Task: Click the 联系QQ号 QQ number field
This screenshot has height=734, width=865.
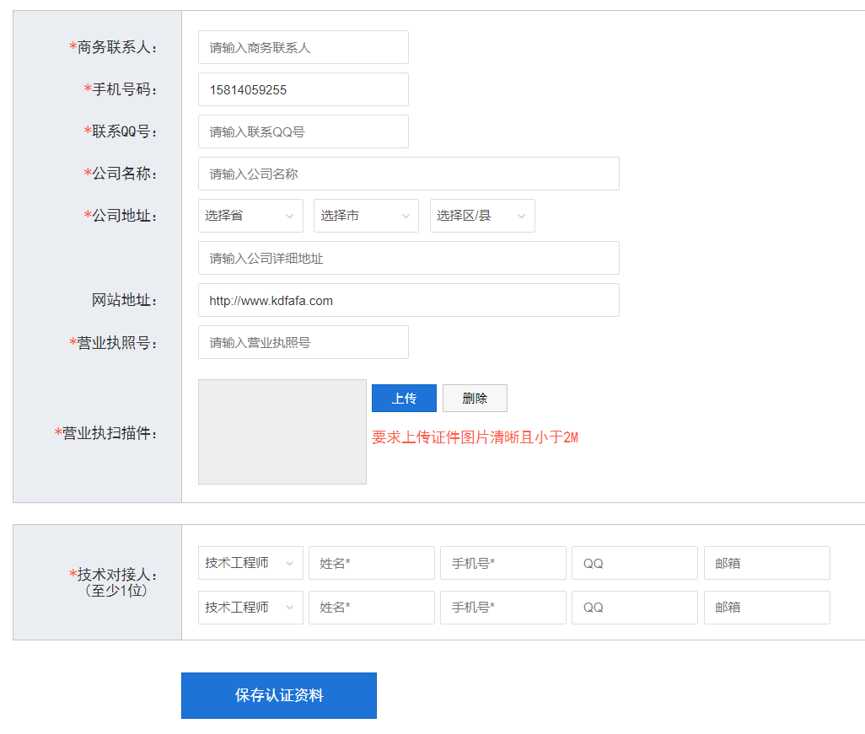Action: click(303, 131)
